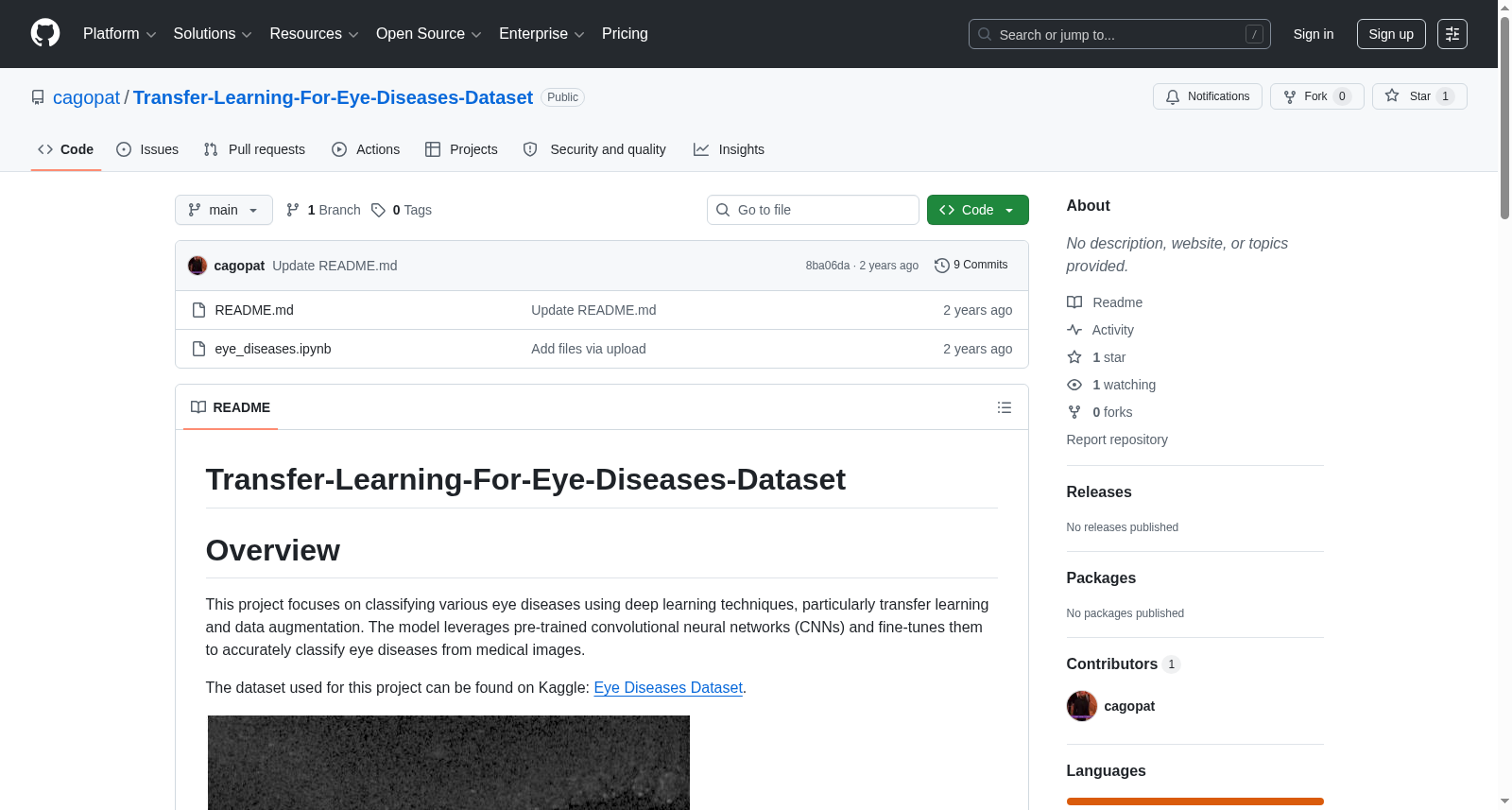1512x810 pixels.
Task: Click the eye_diseases.ipynb file icon
Action: [198, 349]
